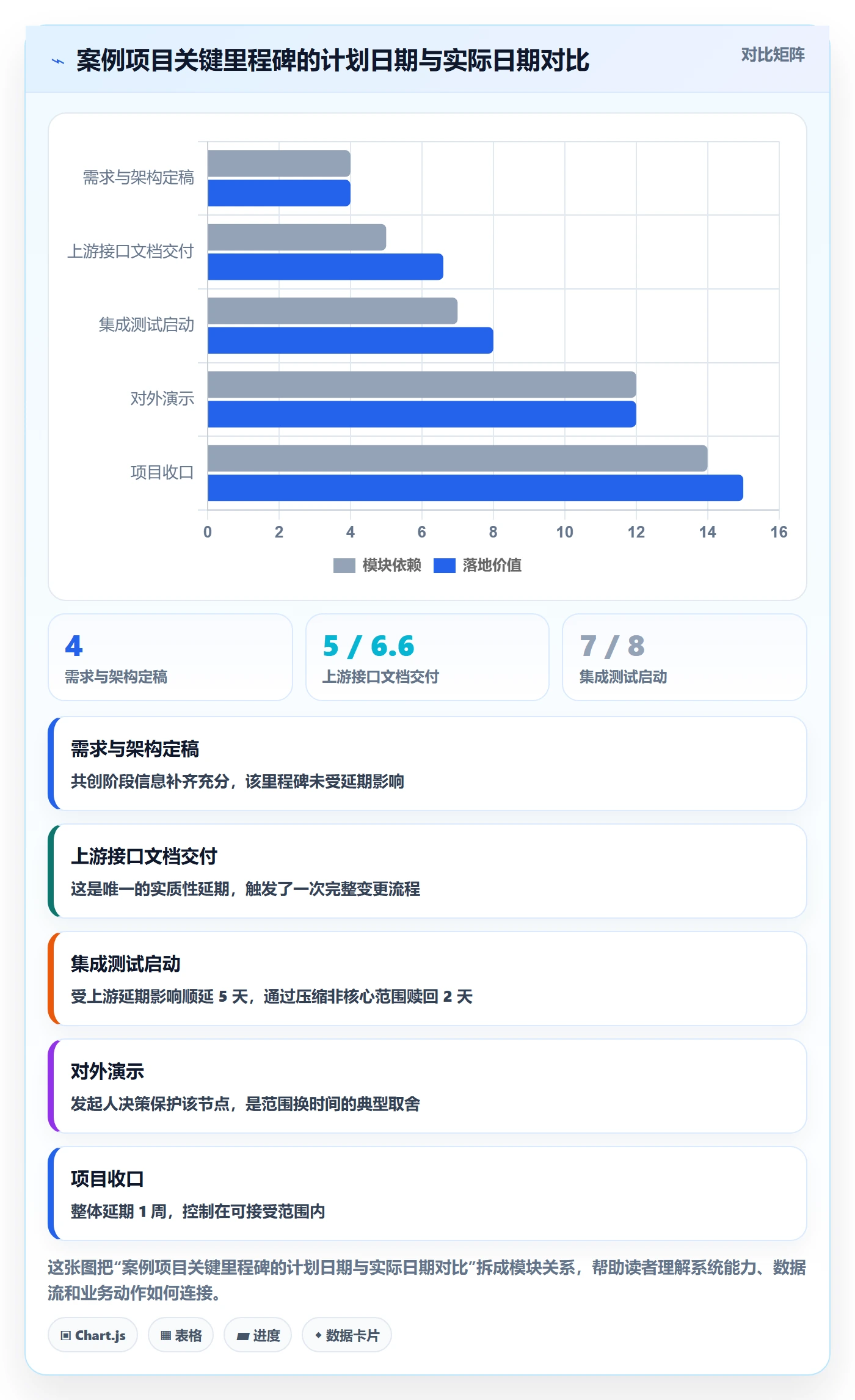The height and width of the screenshot is (1400, 855).
Task: Click the x-axis tick label 10
Action: (x=565, y=532)
